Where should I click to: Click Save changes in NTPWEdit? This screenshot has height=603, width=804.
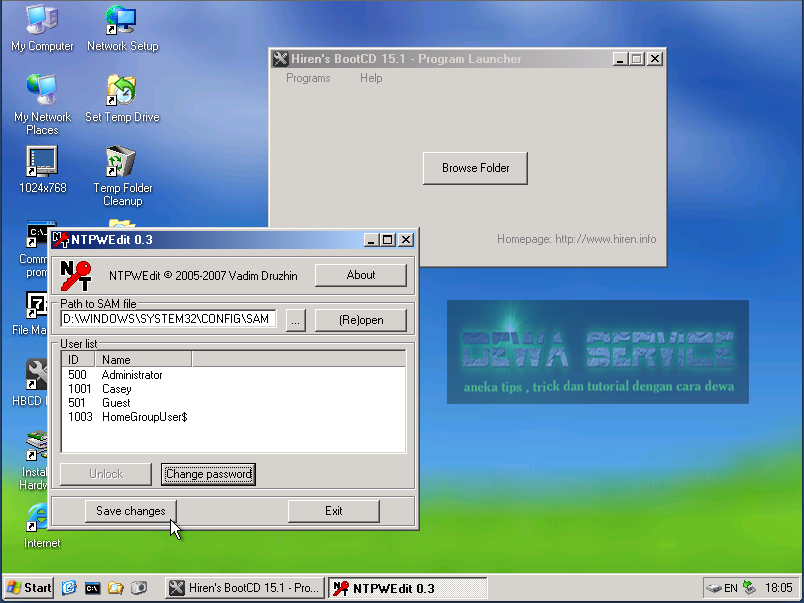[130, 510]
